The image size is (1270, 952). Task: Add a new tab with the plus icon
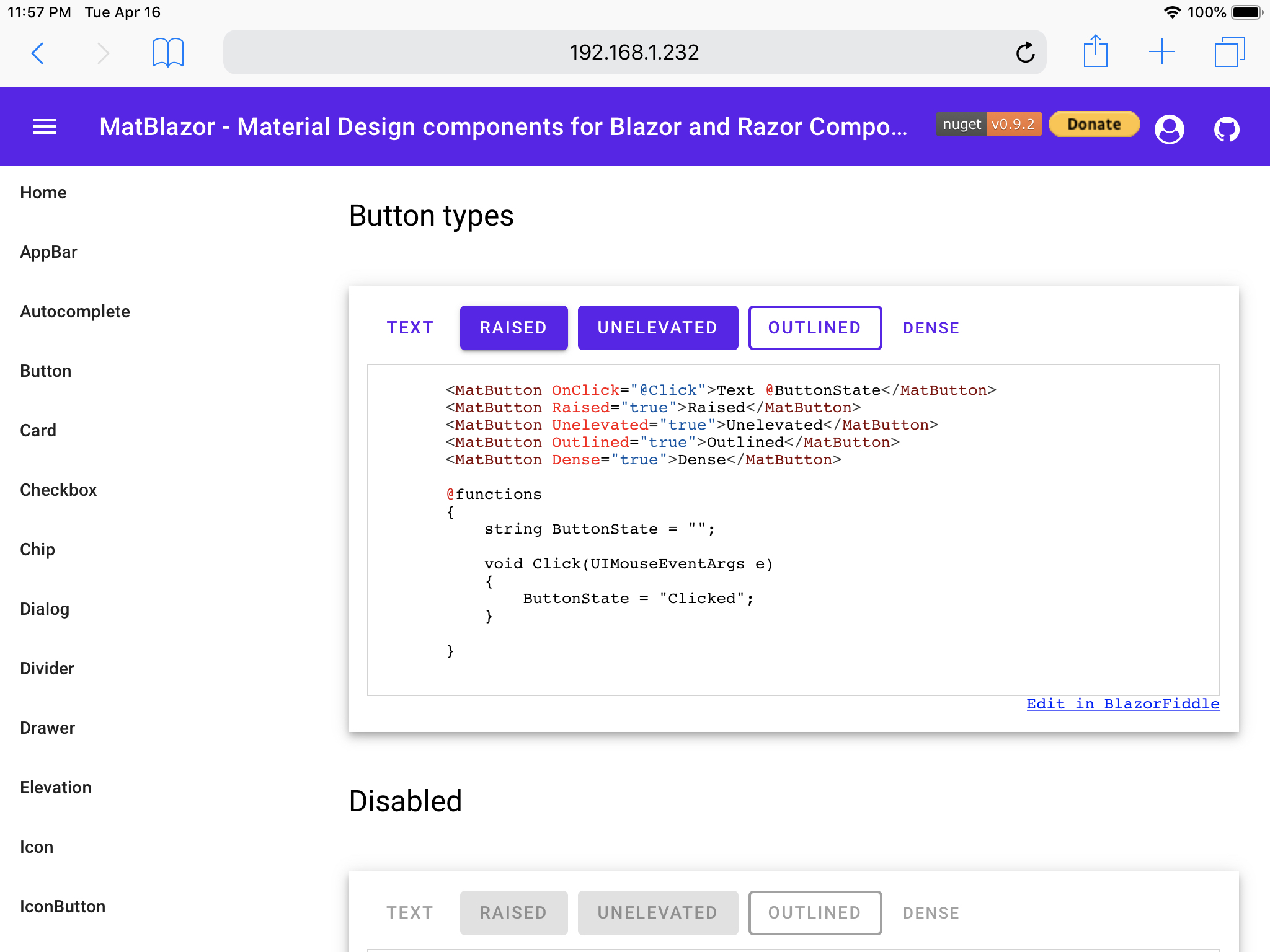pyautogui.click(x=1162, y=52)
